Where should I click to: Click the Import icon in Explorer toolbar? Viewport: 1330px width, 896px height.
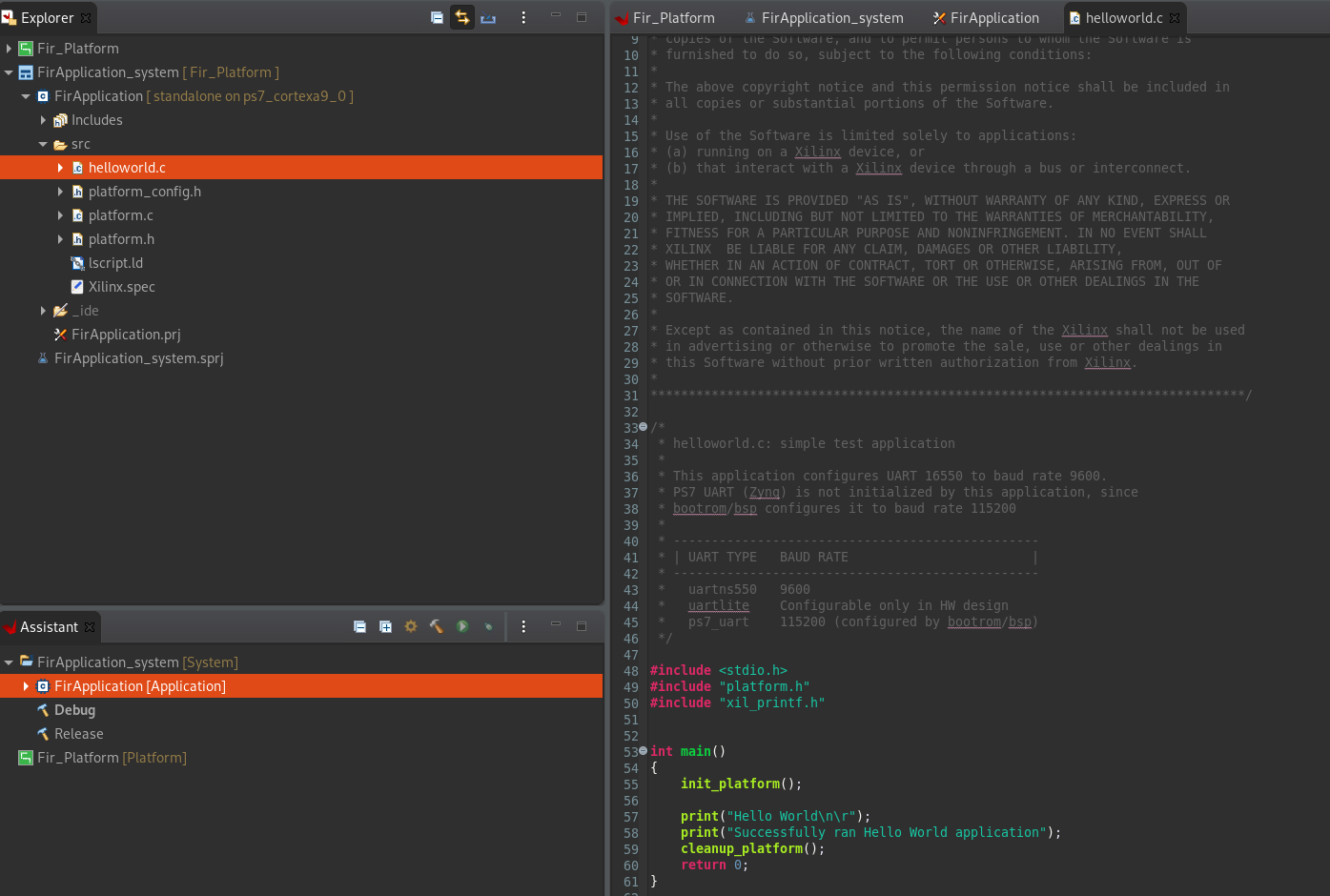tap(488, 17)
